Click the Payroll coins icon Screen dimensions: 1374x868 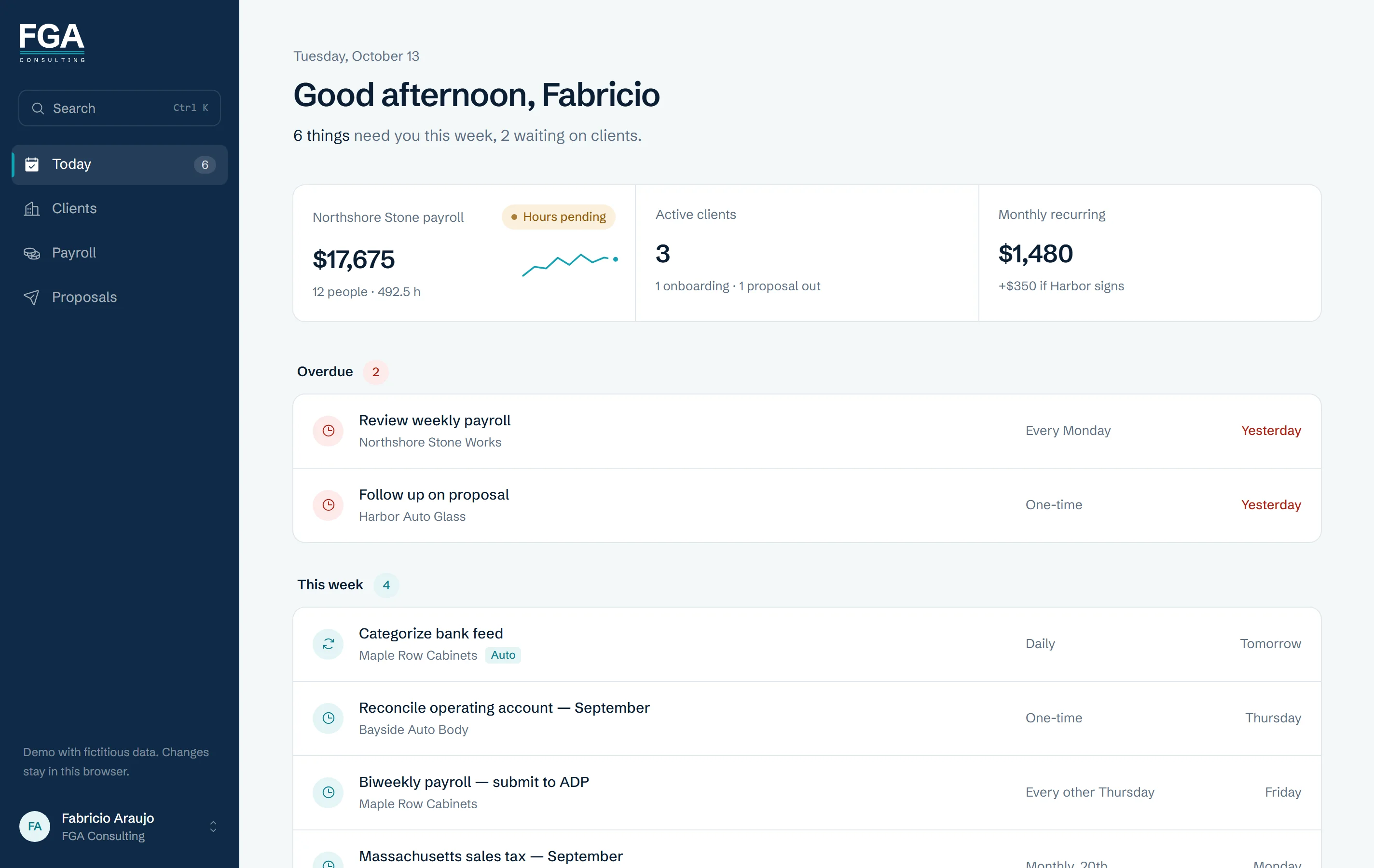(x=32, y=253)
